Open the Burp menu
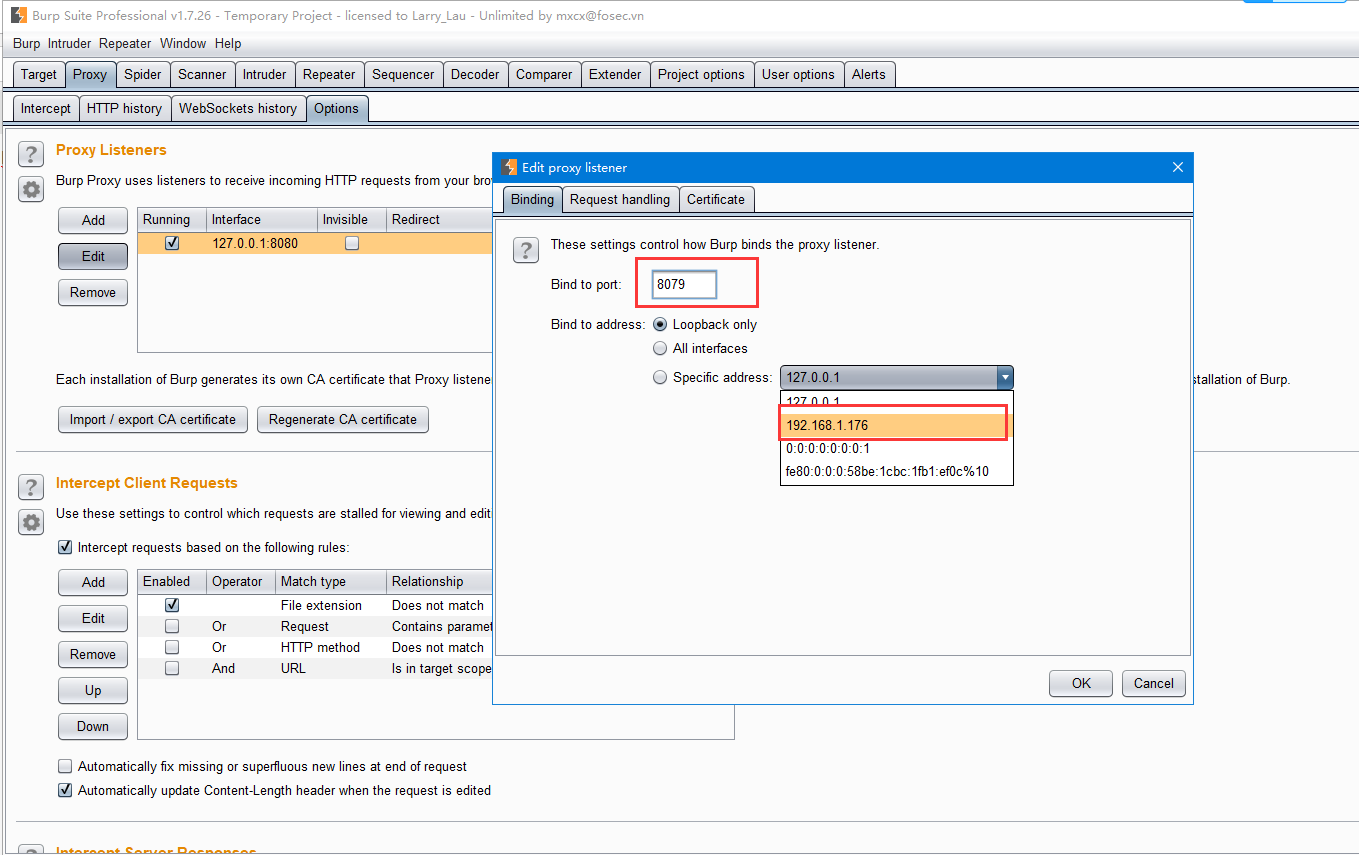The image size is (1359, 855). click(x=26, y=43)
